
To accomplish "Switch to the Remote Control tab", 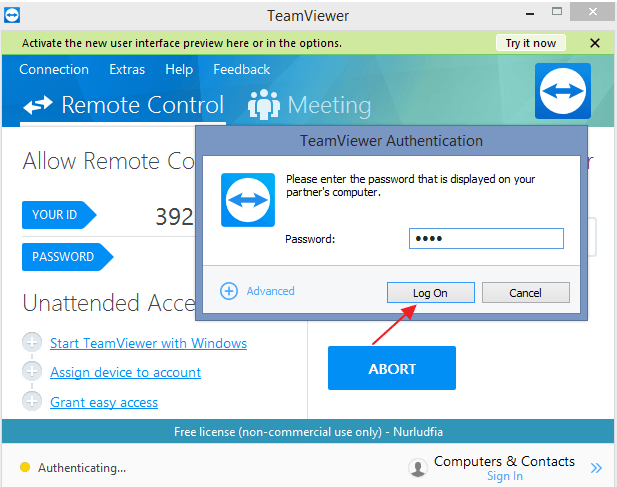I will [123, 105].
